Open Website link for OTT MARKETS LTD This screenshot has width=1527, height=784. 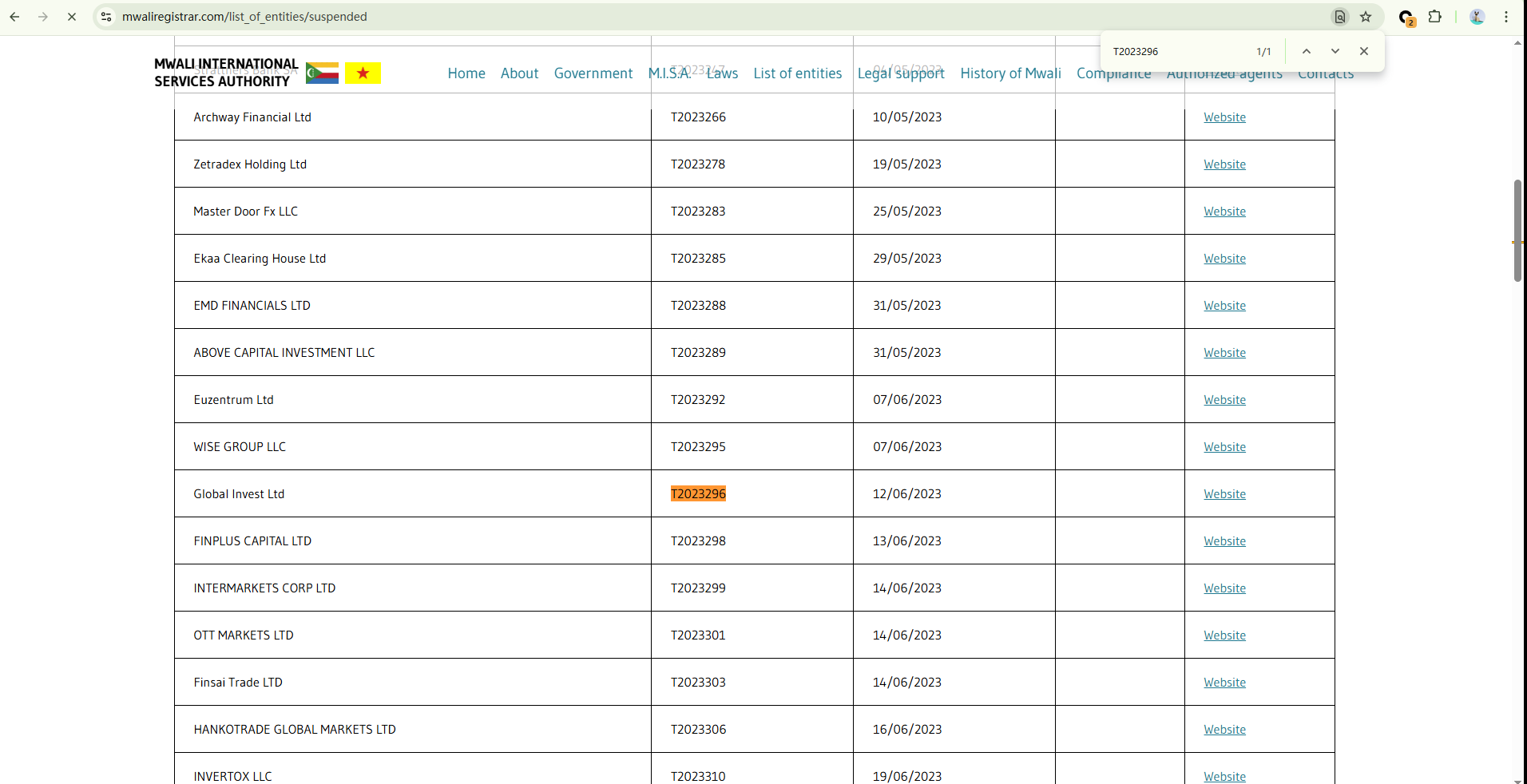tap(1224, 636)
